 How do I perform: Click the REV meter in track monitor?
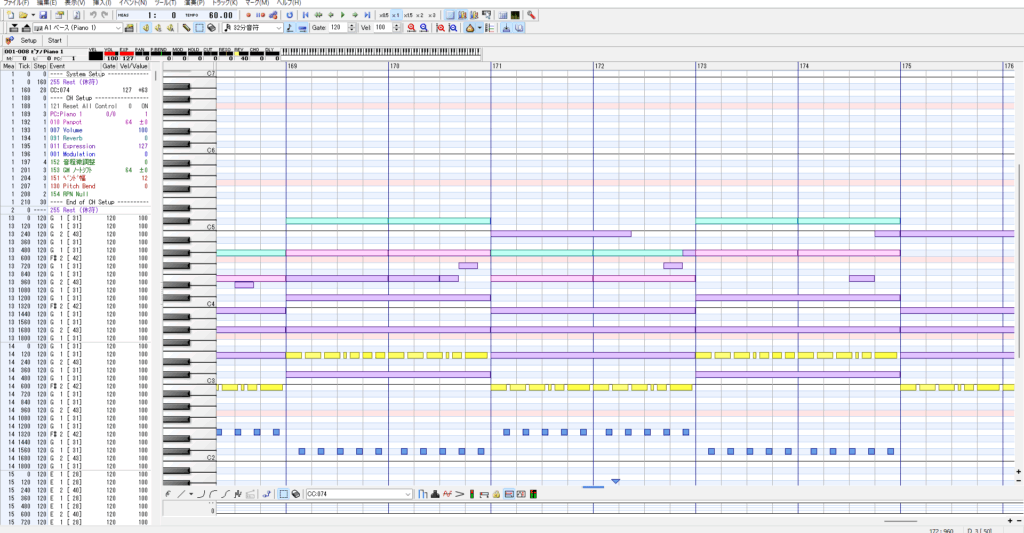(243, 55)
